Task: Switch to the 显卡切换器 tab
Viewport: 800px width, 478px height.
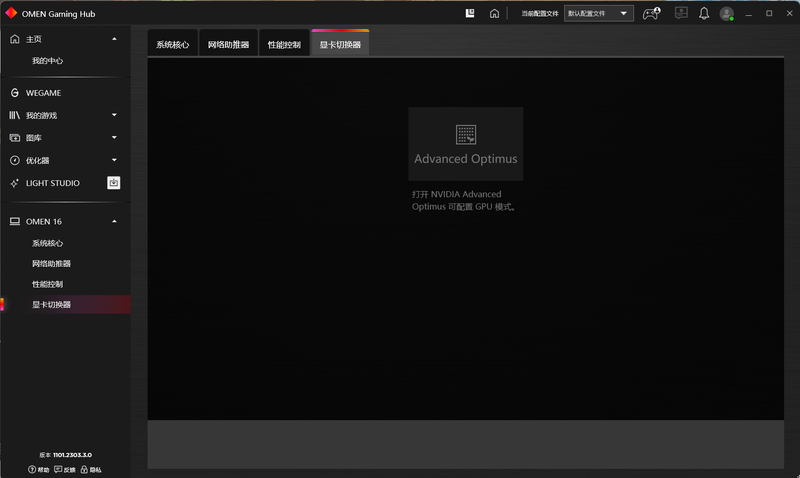Action: [x=340, y=44]
